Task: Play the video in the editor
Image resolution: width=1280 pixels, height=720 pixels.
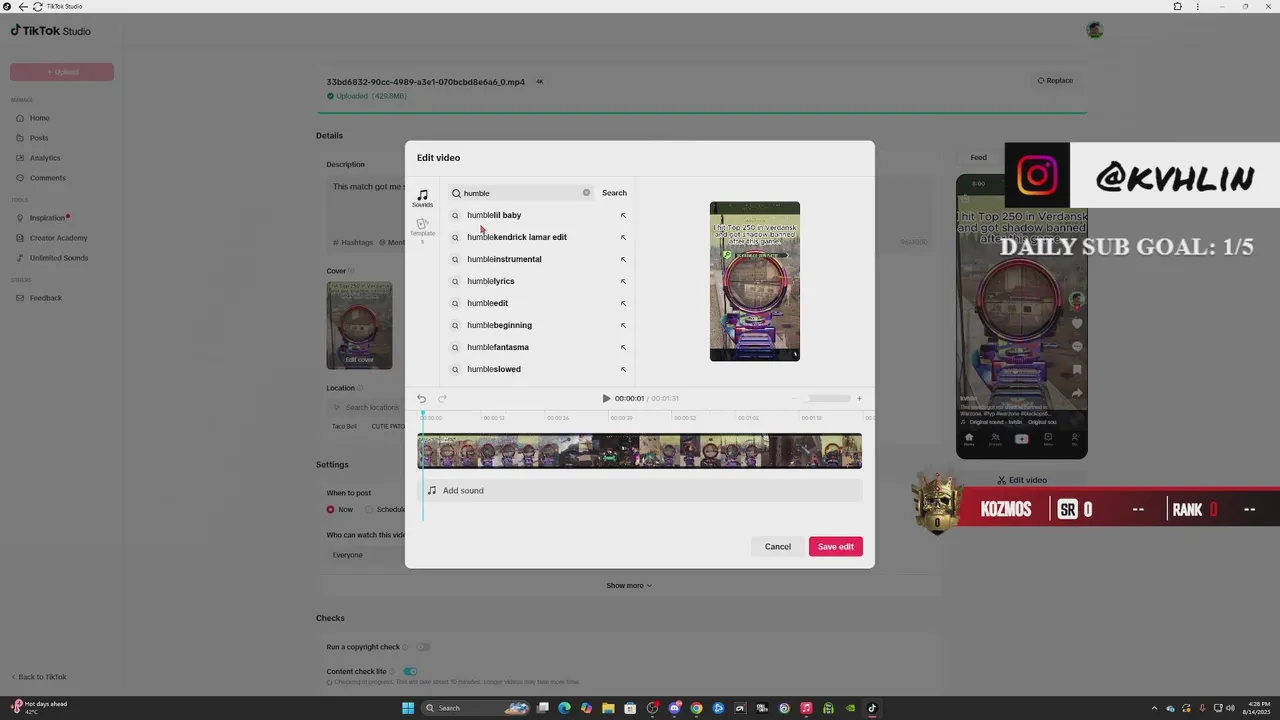Action: tap(606, 398)
